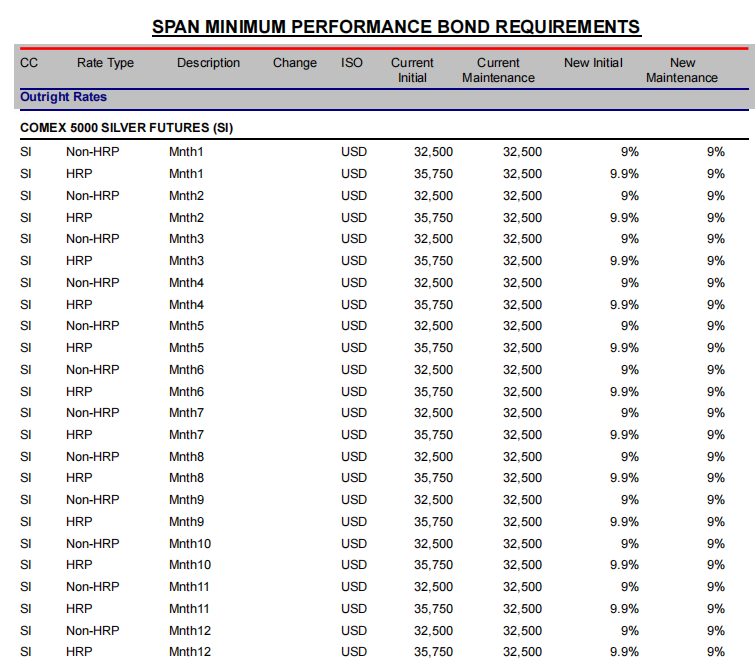Select the Current Maintenance column header
The width and height of the screenshot is (755, 662).
pyautogui.click(x=498, y=70)
